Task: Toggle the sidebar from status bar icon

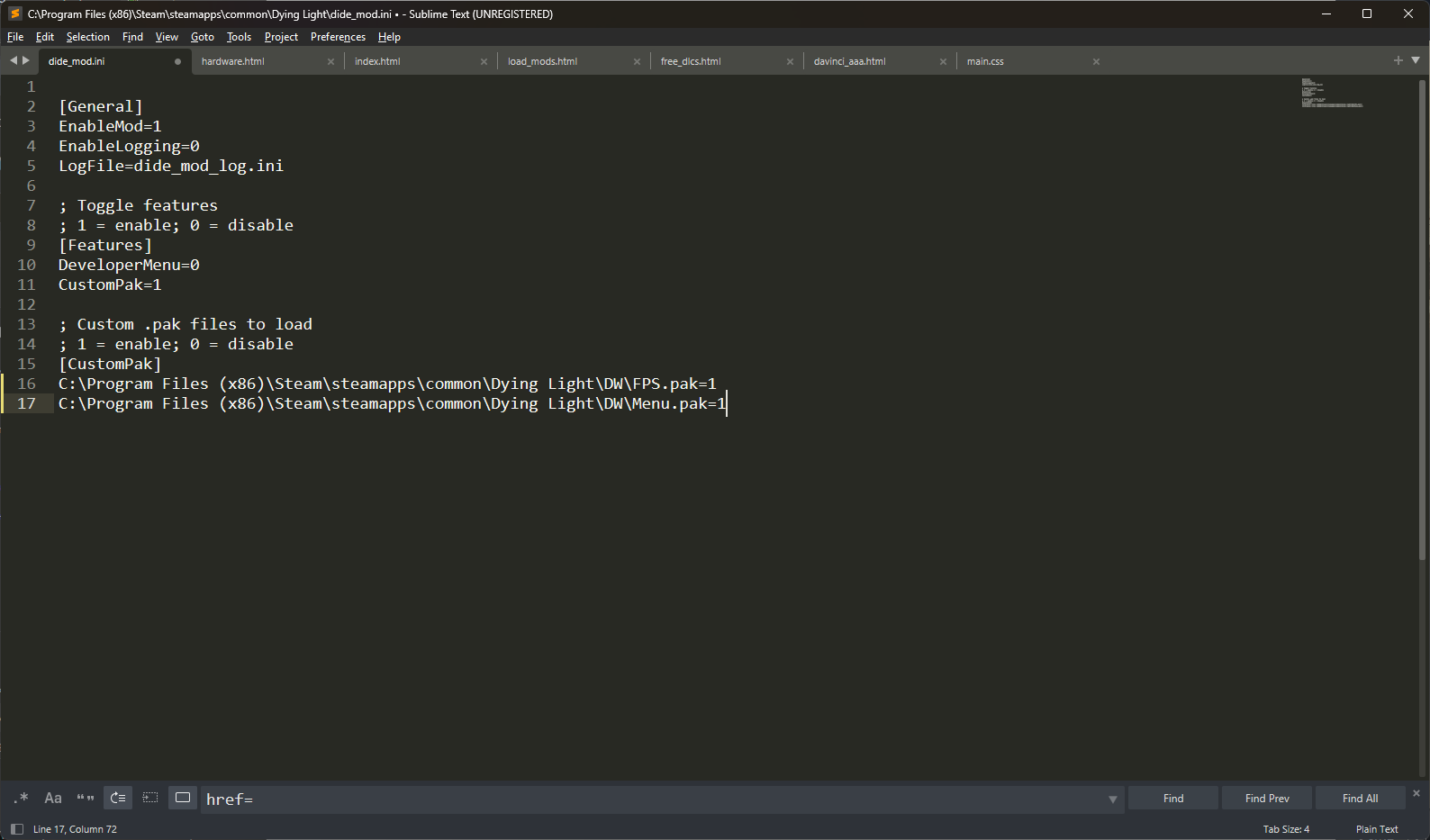Action: (17, 829)
